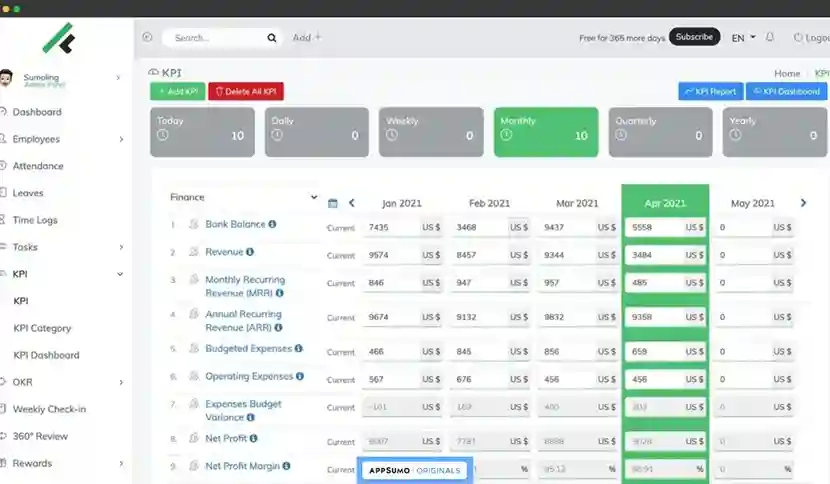Viewport: 830px width, 484px height.
Task: Click the red Delete All KPI button
Action: (x=246, y=91)
